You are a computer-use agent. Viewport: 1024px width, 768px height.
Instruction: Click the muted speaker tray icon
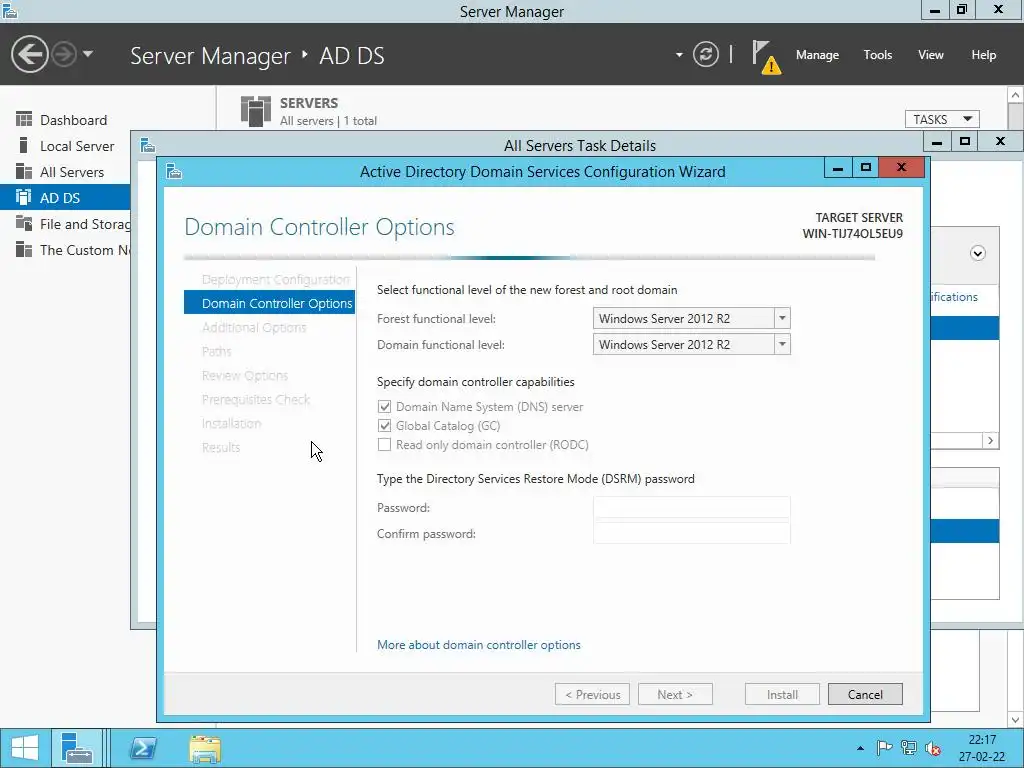tap(933, 748)
